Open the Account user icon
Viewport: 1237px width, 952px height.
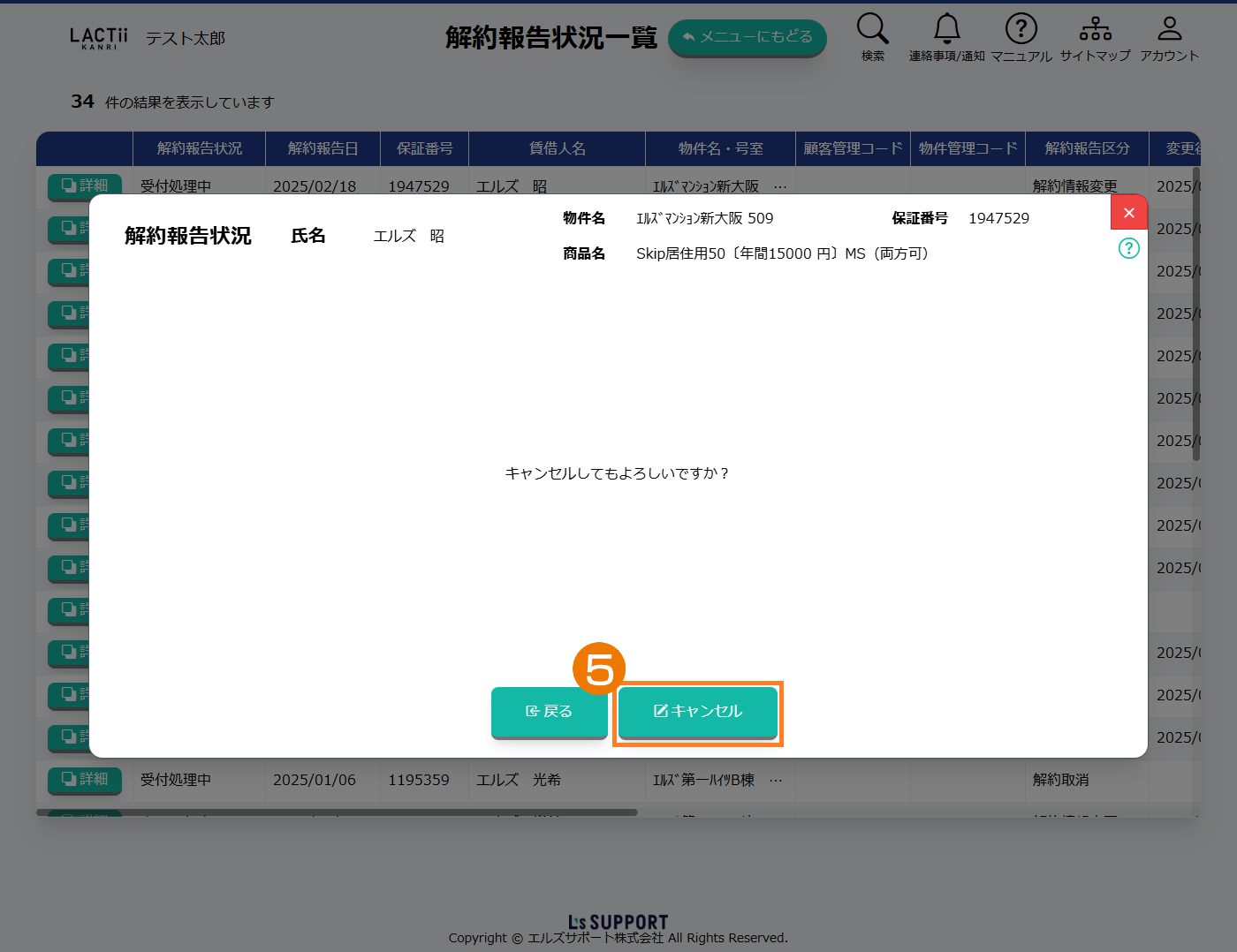1169,29
